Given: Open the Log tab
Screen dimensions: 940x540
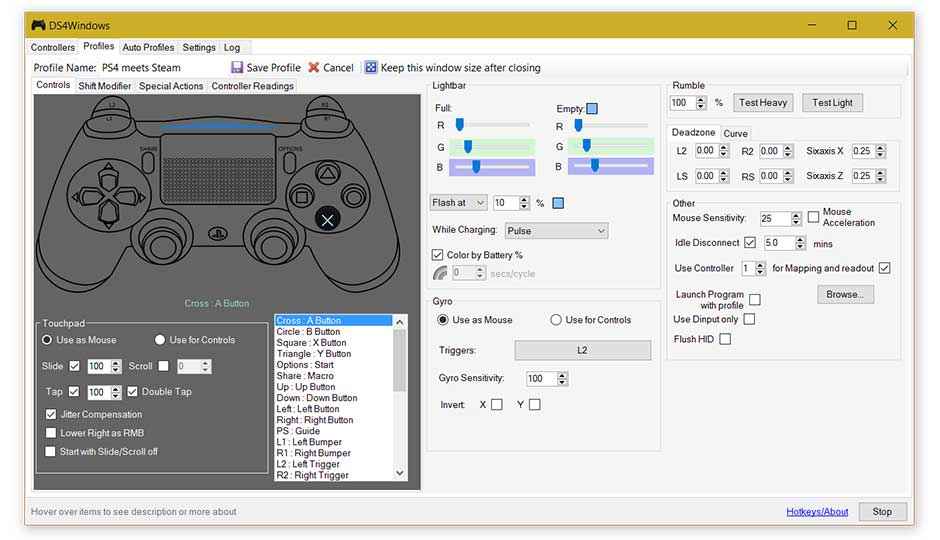Looking at the screenshot, I should [x=232, y=47].
